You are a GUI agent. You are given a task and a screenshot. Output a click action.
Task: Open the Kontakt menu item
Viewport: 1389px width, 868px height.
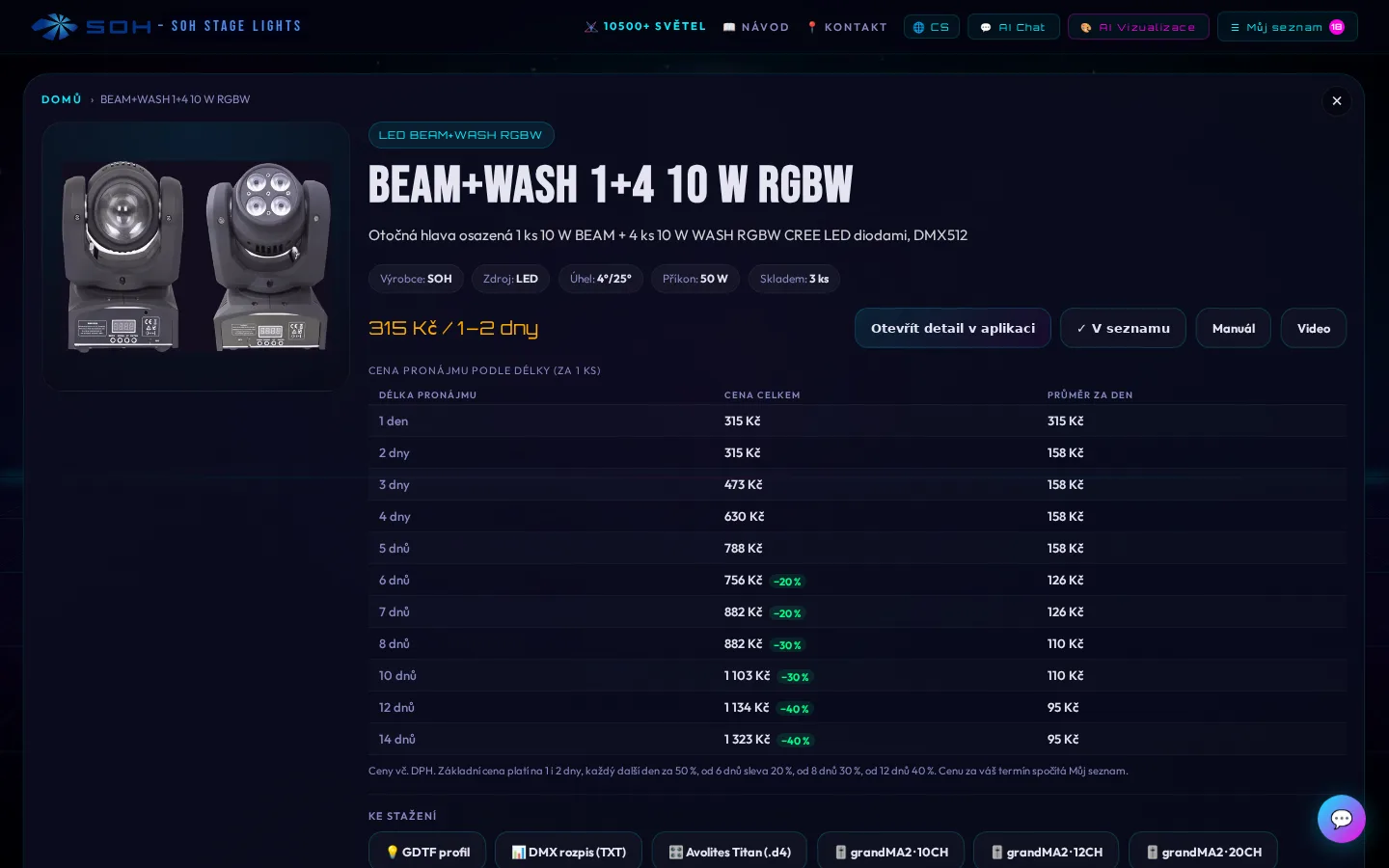[847, 27]
